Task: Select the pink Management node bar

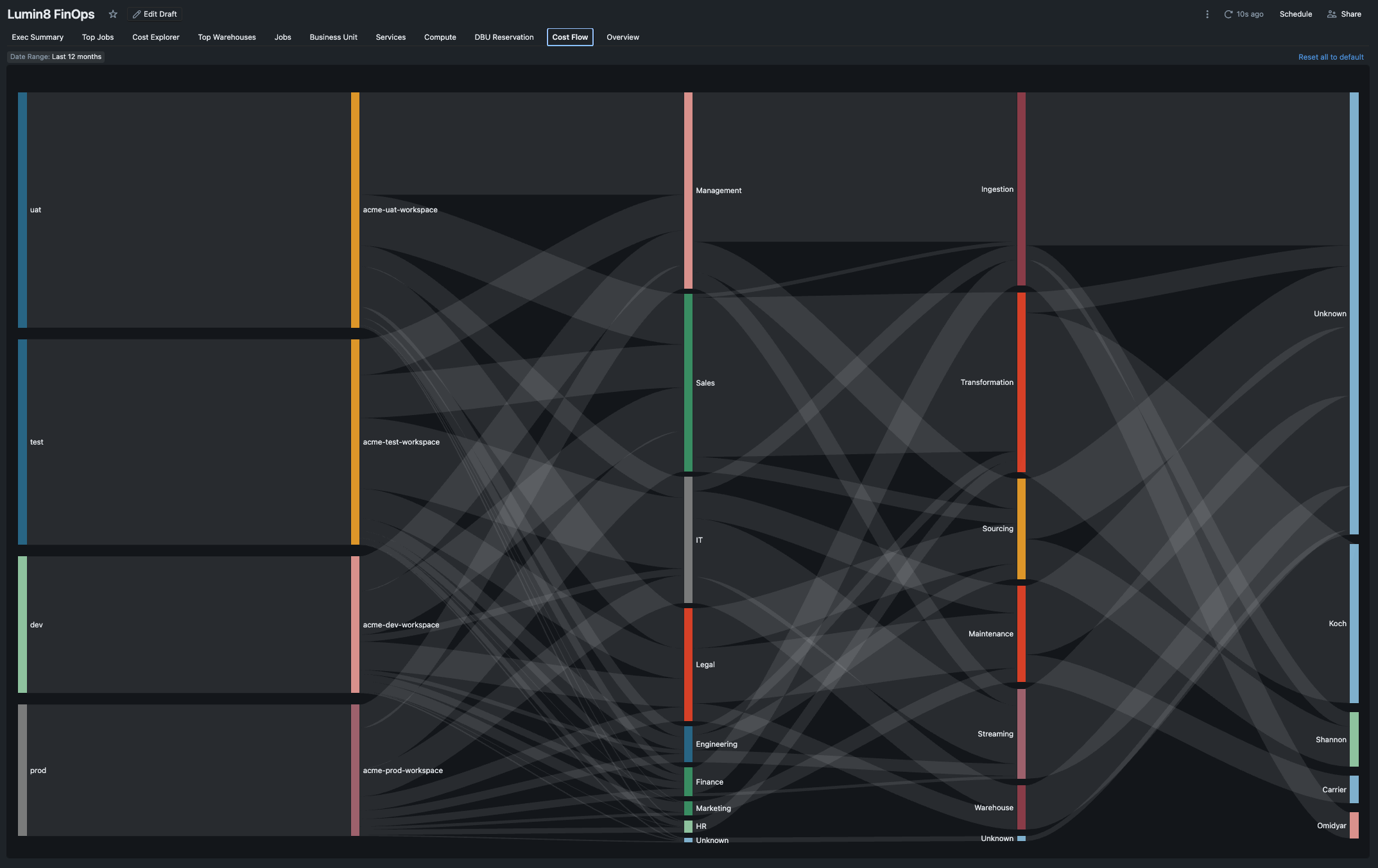Action: coord(688,190)
